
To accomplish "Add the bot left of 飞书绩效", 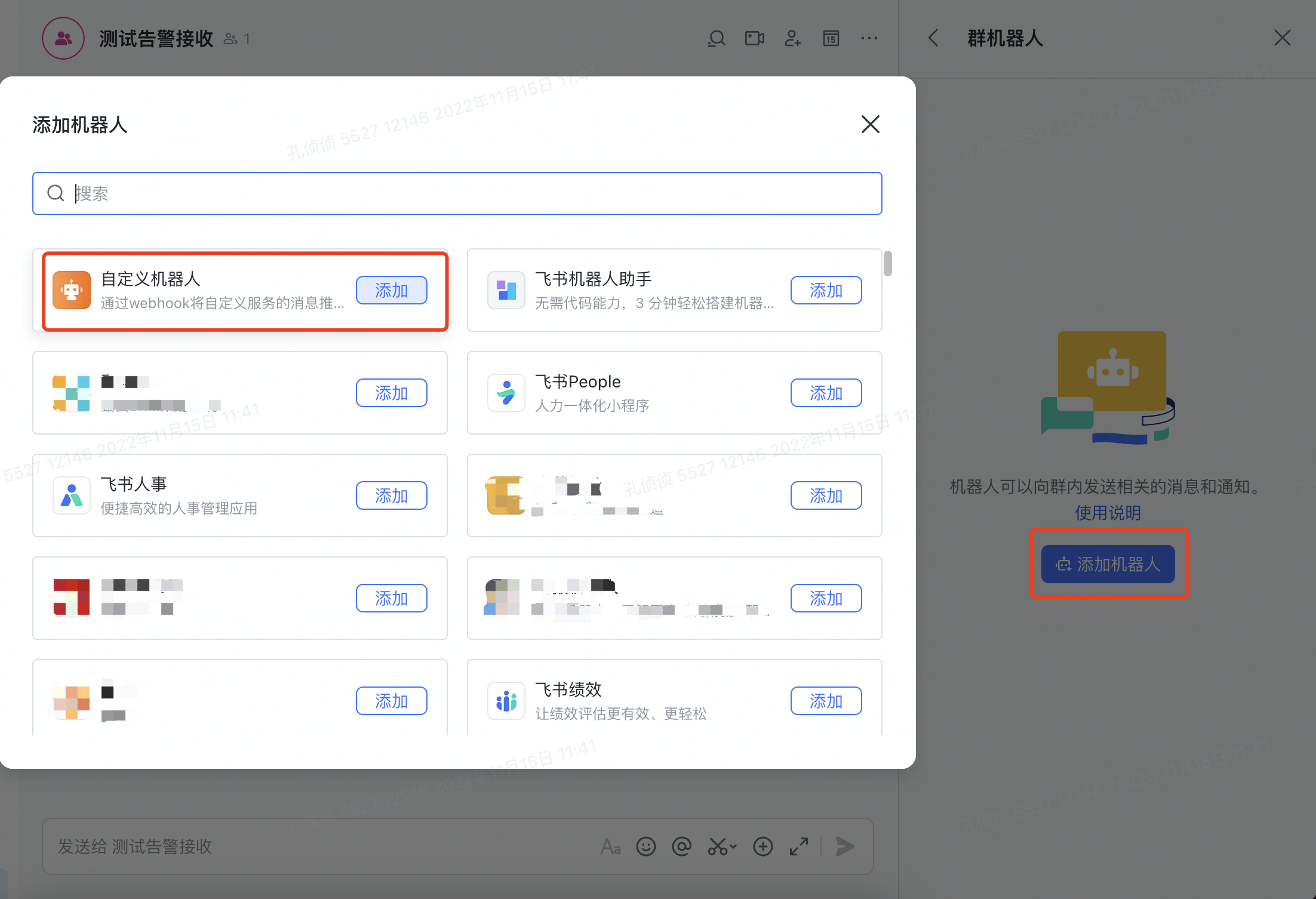I will [391, 701].
